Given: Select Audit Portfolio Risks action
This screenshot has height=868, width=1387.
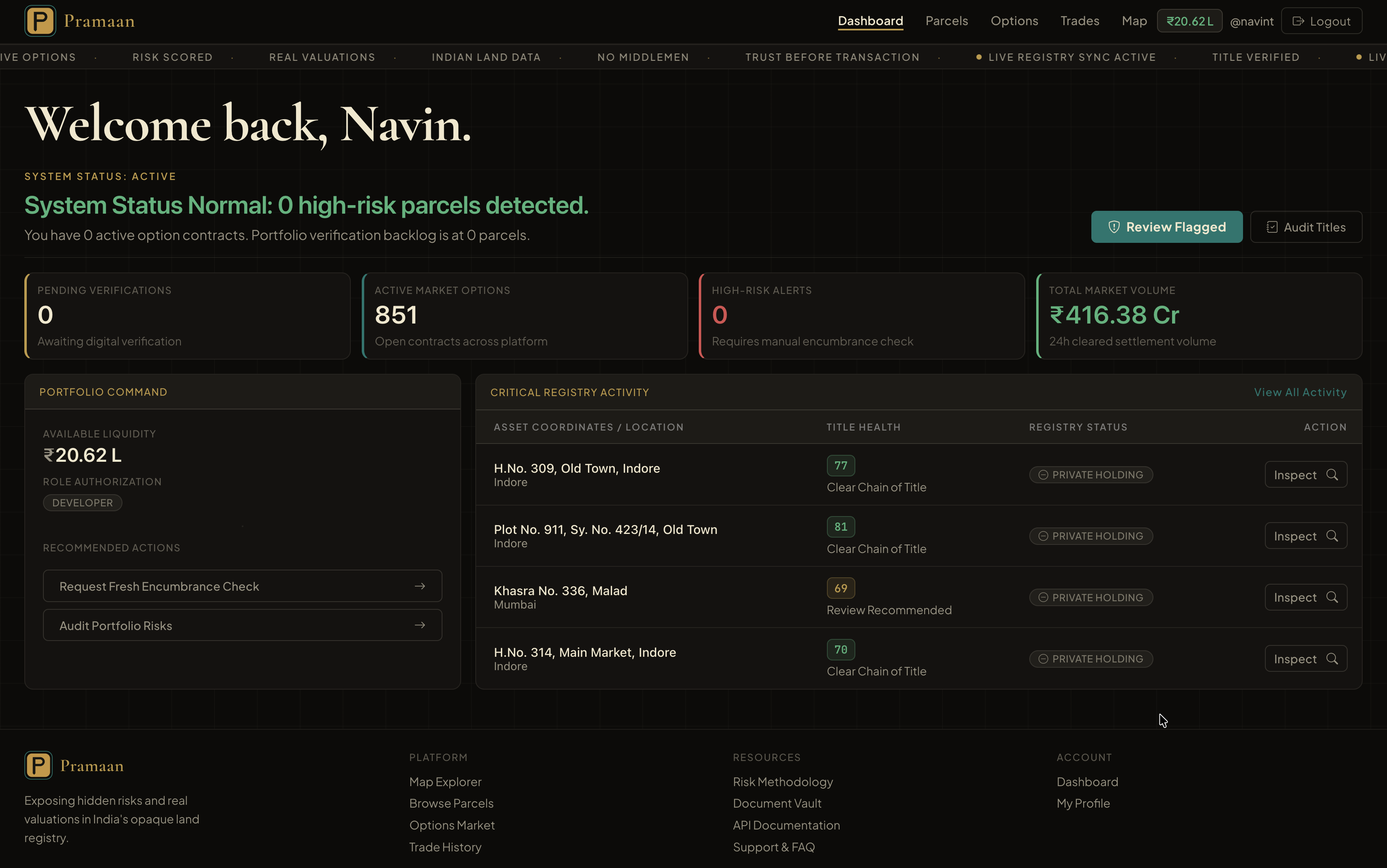Looking at the screenshot, I should pos(242,625).
